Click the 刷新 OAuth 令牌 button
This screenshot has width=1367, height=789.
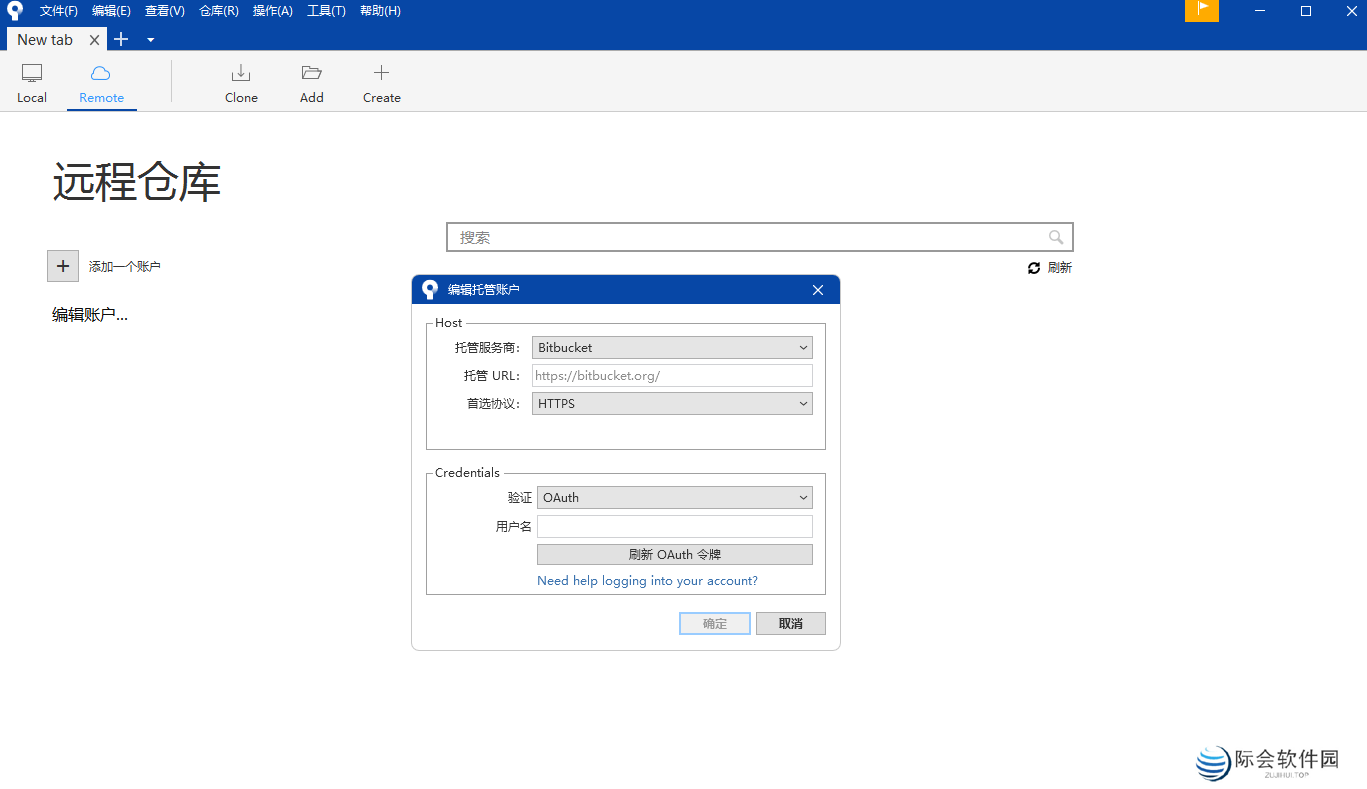(674, 554)
